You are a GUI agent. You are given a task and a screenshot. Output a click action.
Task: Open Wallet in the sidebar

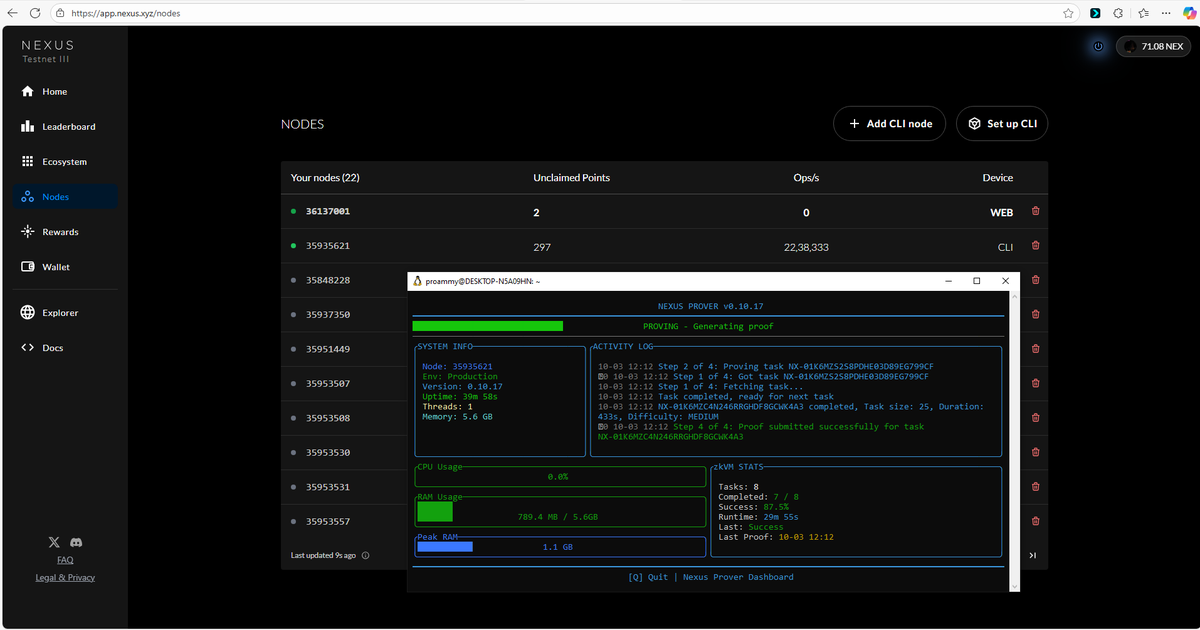[x=46, y=267]
